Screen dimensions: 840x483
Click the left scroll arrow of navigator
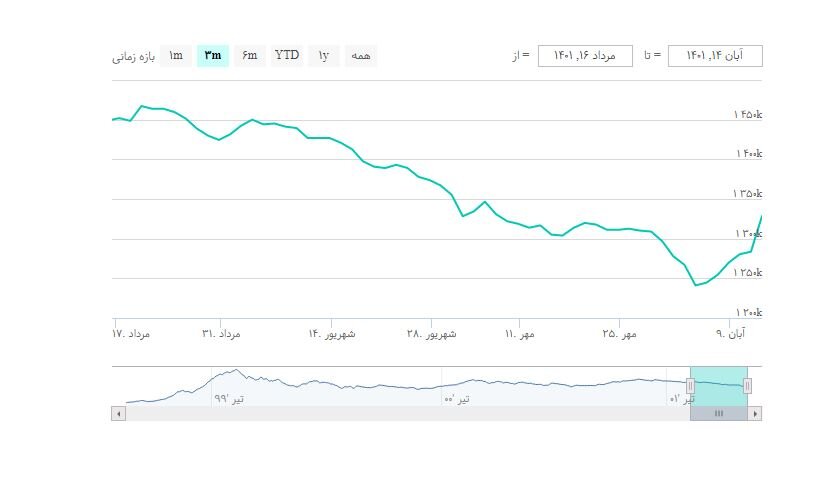(118, 413)
